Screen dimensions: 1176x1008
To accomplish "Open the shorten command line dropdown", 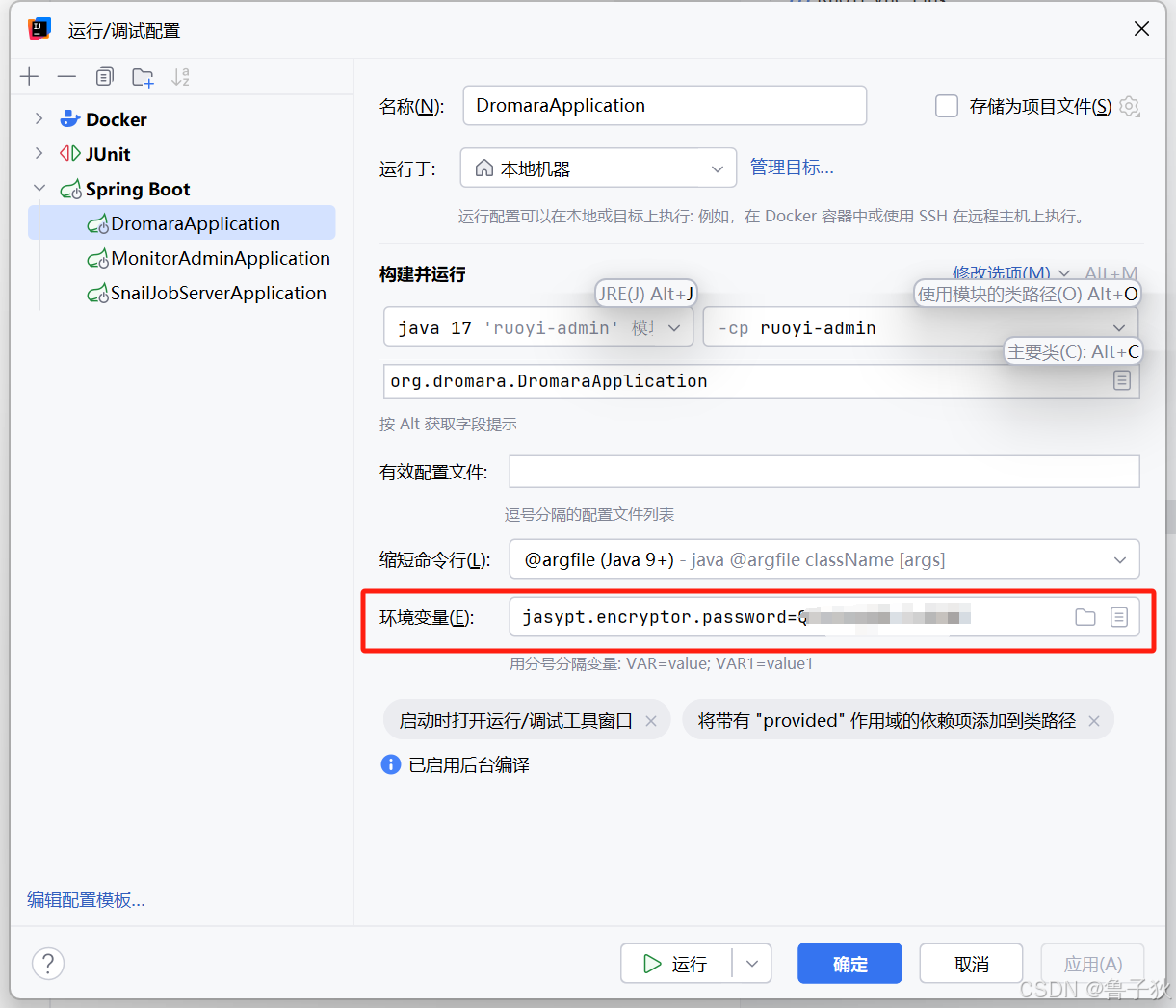I will [x=824, y=559].
